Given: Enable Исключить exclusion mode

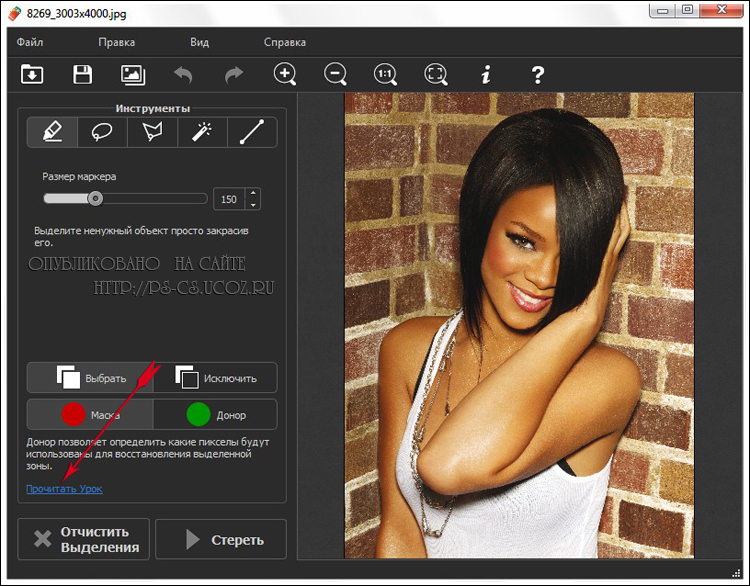Looking at the screenshot, I should 215,378.
